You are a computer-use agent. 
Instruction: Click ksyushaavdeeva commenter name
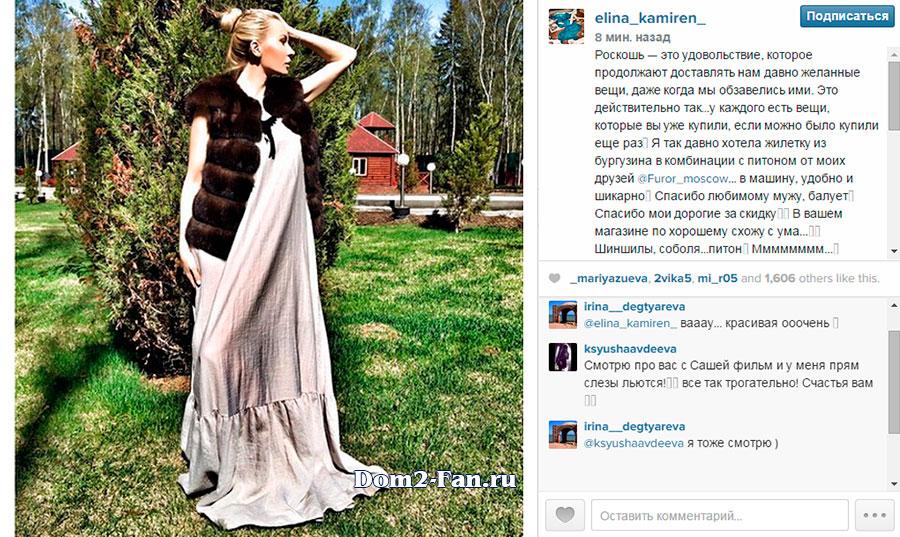point(630,349)
